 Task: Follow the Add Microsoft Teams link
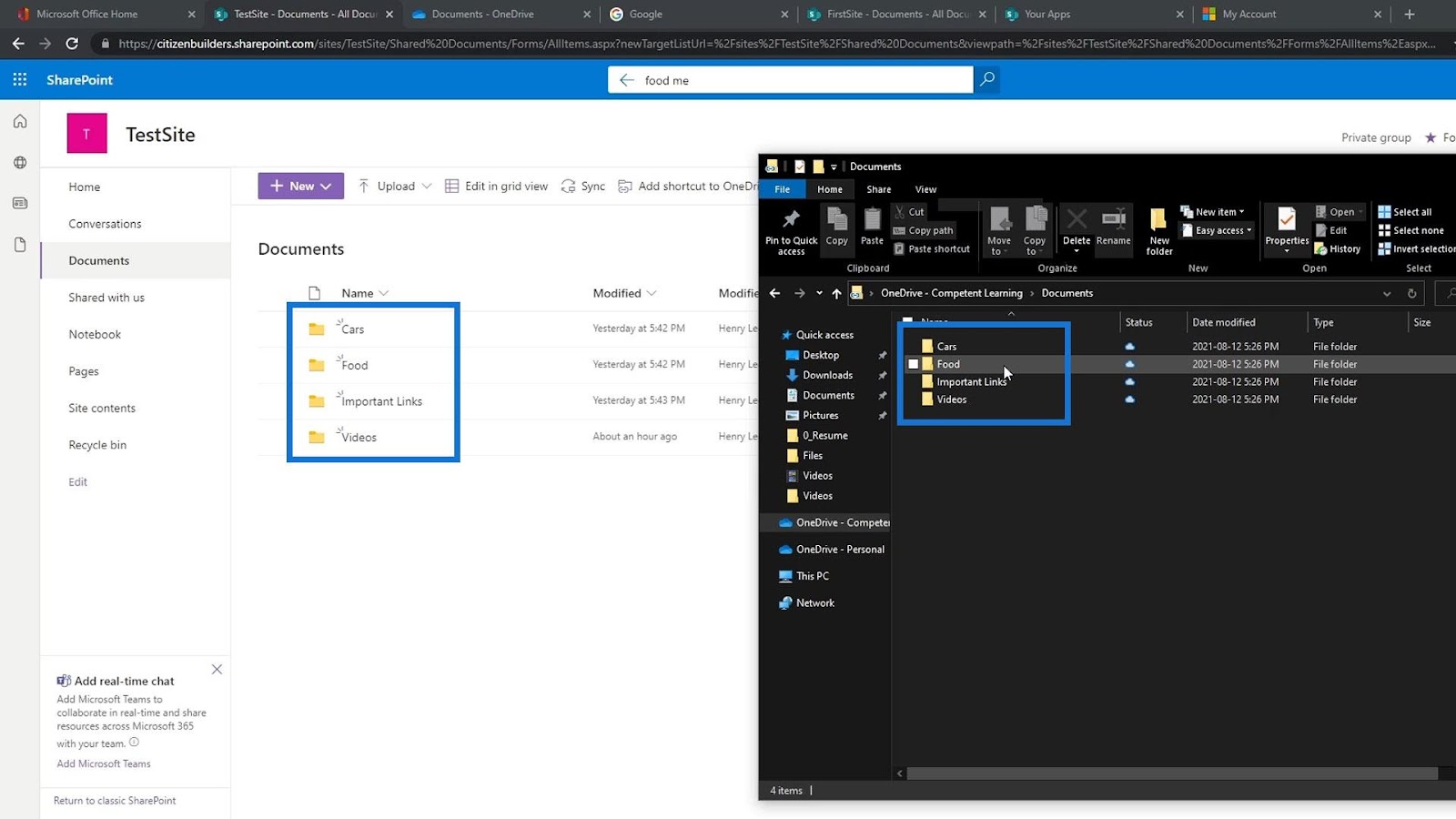click(104, 763)
